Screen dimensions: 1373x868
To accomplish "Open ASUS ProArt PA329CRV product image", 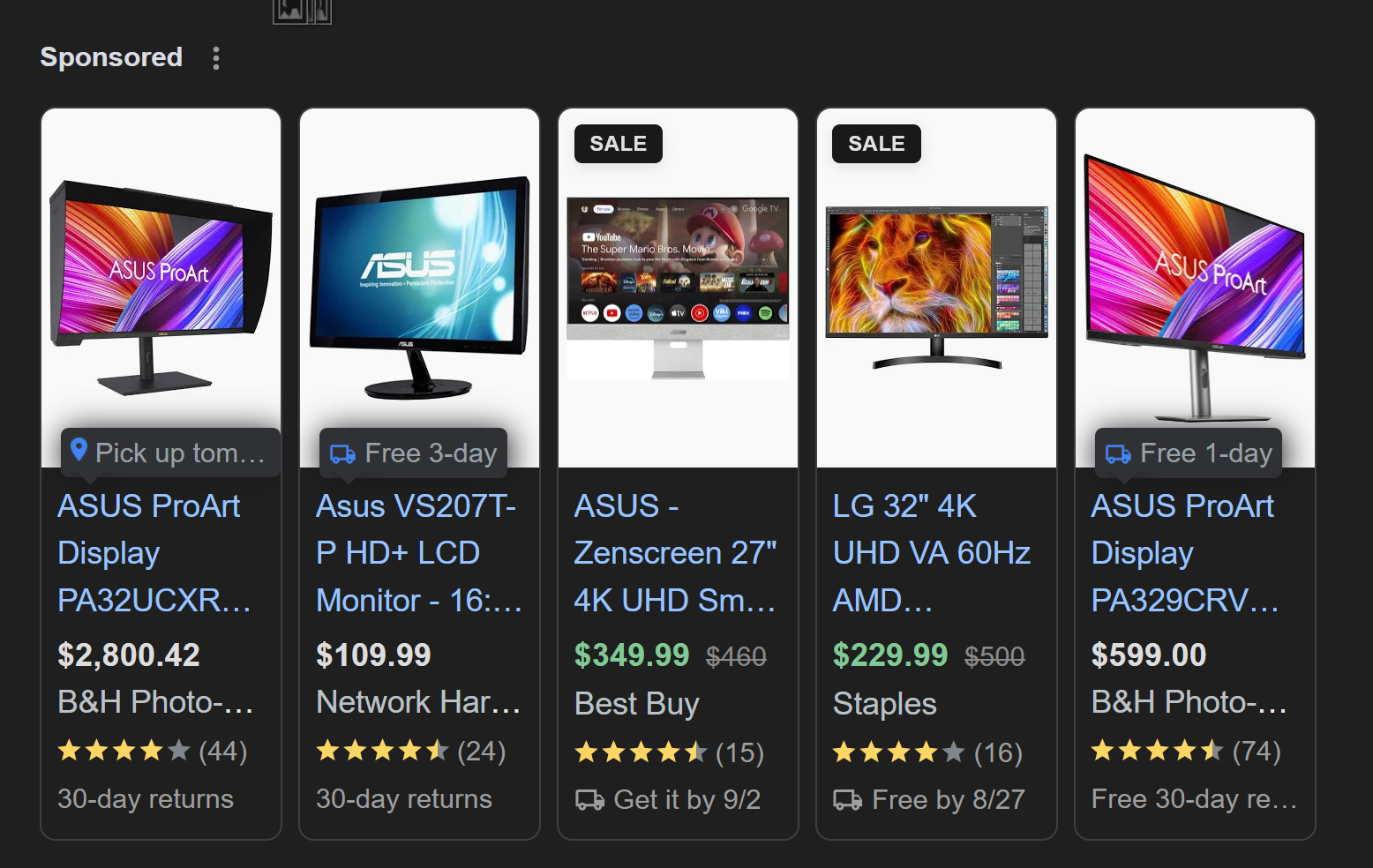I will [1195, 287].
